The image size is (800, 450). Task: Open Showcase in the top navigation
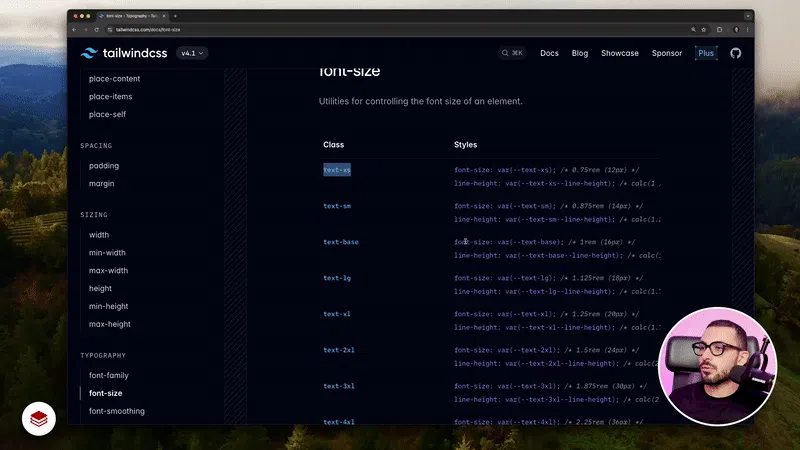click(620, 53)
